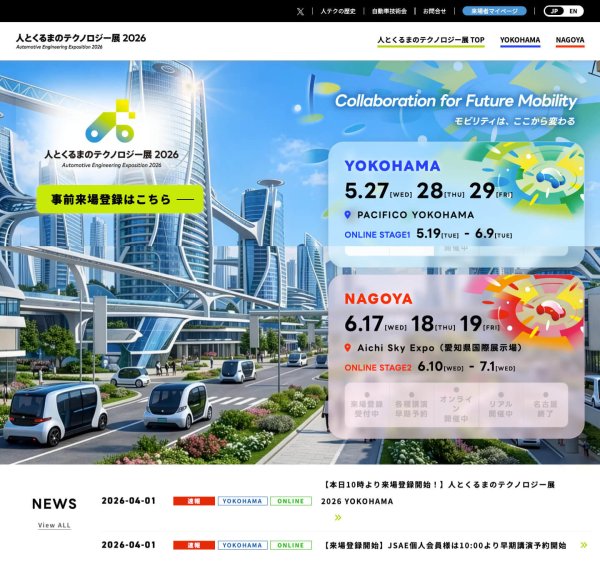Click the 事前来場登録はこちら registration button

click(x=120, y=199)
